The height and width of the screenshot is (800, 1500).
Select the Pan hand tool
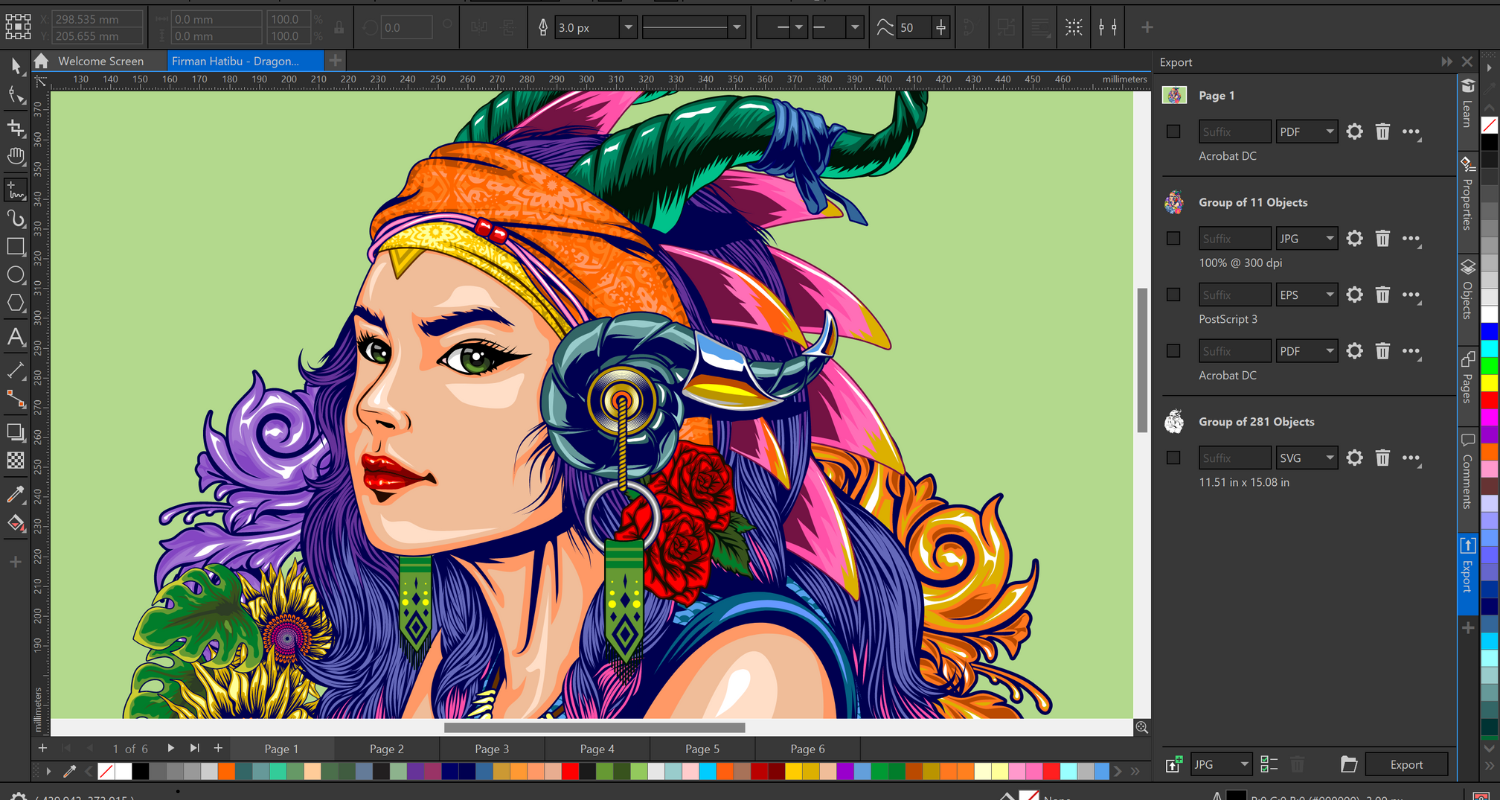point(15,157)
